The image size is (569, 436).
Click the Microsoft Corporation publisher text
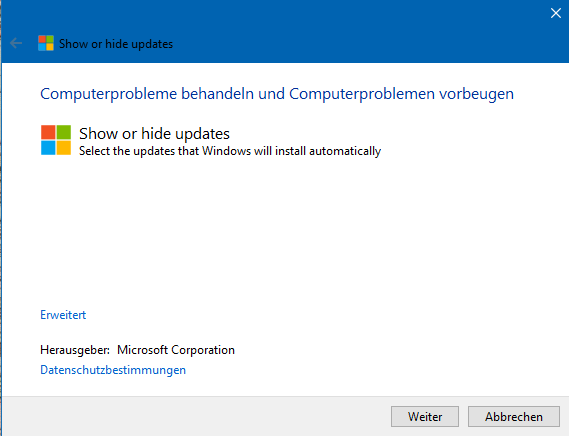pos(176,350)
